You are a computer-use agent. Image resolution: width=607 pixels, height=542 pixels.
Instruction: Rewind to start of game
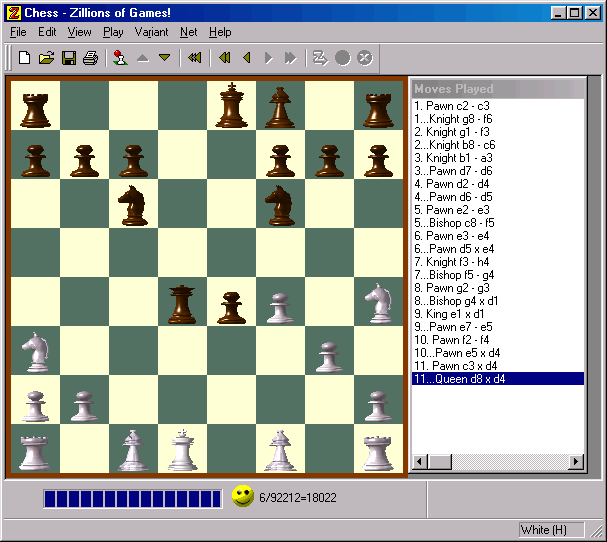pyautogui.click(x=194, y=58)
